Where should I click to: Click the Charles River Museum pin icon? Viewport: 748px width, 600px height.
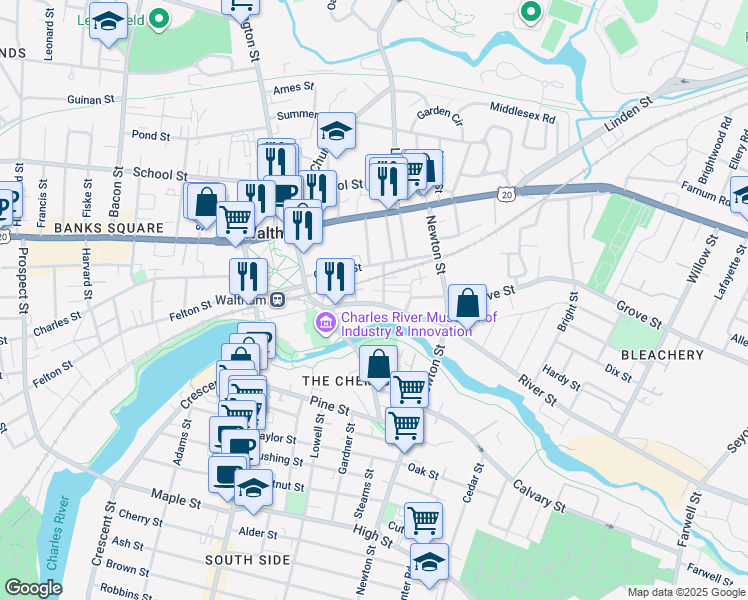326,323
